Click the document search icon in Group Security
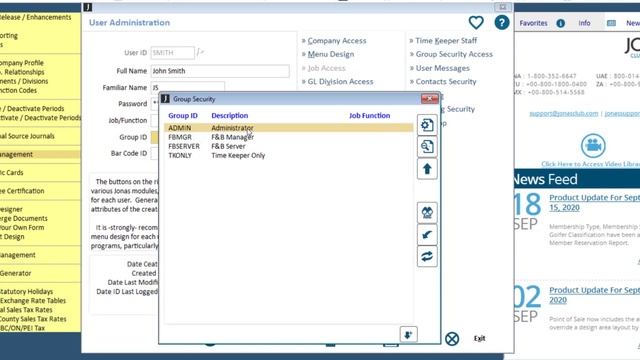Screen dimensions: 640x360 coord(427,147)
